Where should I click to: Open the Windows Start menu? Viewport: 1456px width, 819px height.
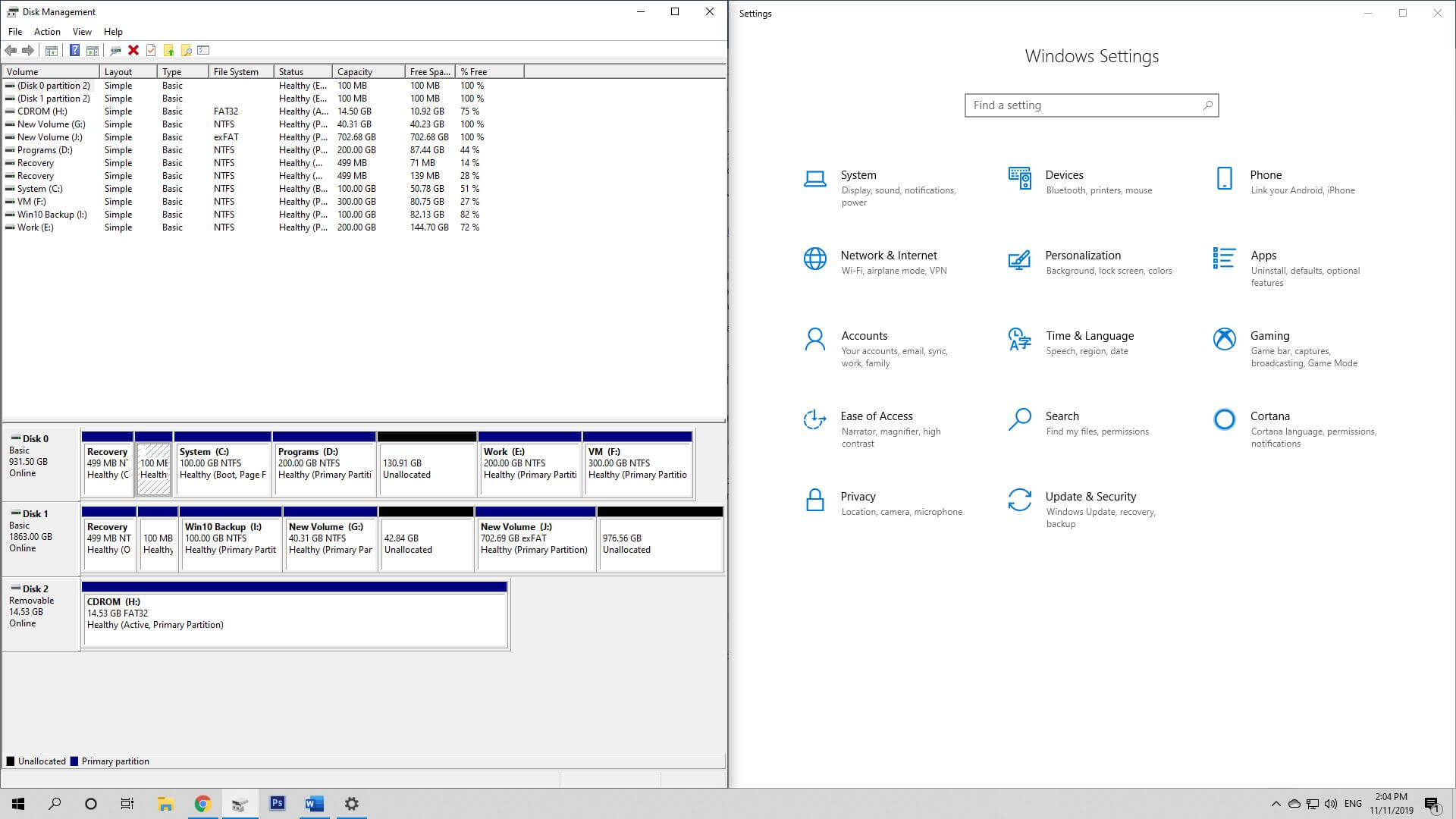[x=18, y=804]
